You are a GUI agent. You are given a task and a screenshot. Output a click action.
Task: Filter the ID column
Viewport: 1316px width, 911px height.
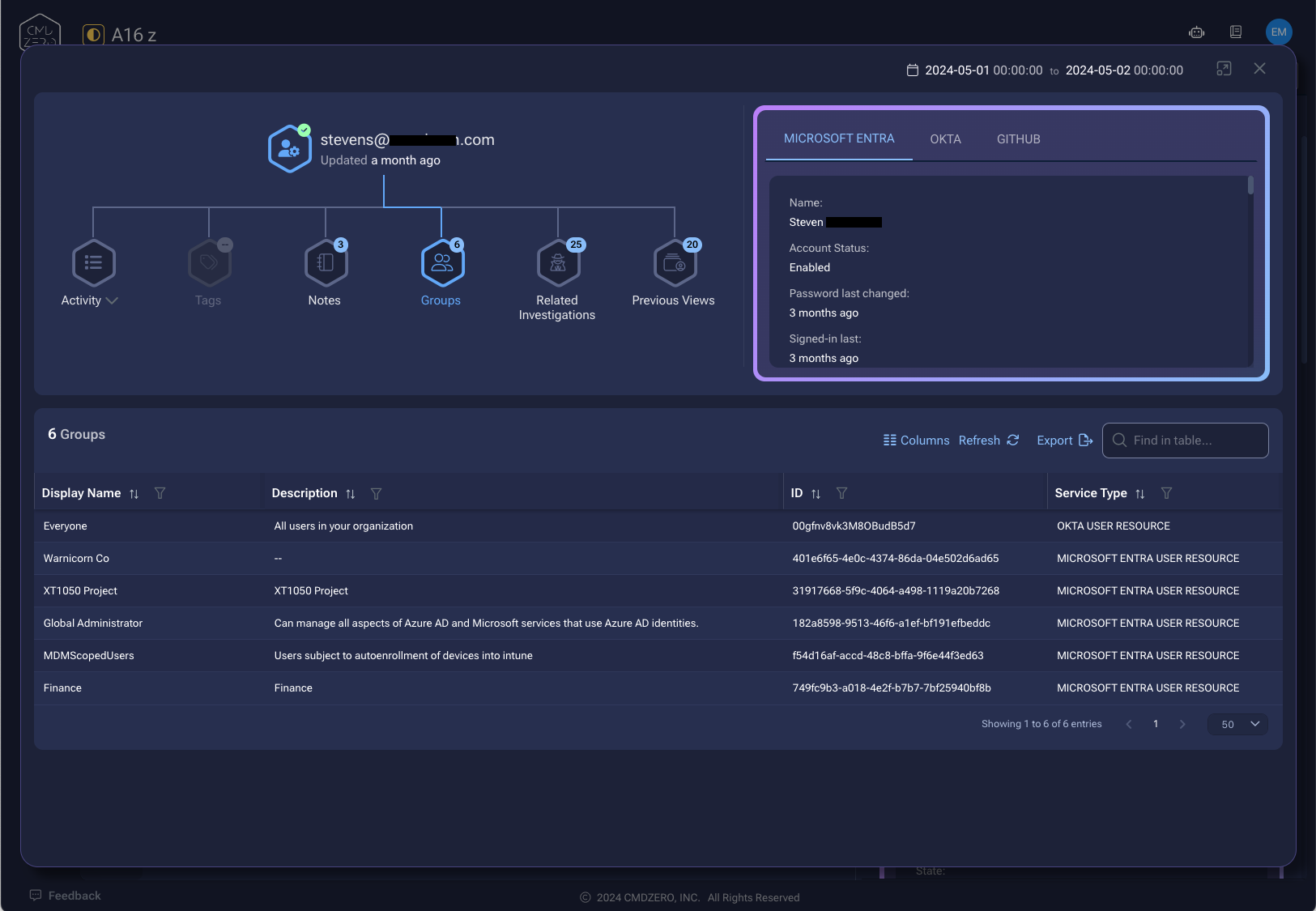(841, 493)
